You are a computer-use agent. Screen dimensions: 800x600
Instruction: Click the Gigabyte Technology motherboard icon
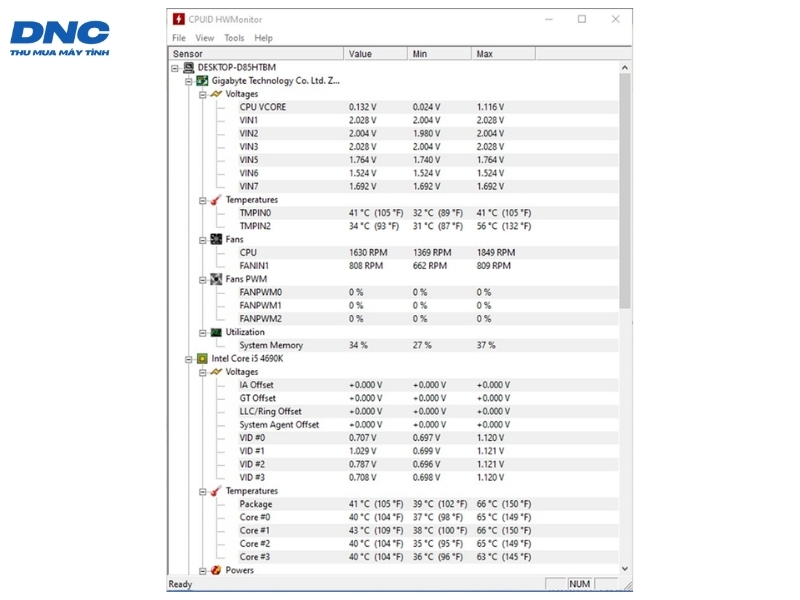pos(203,81)
